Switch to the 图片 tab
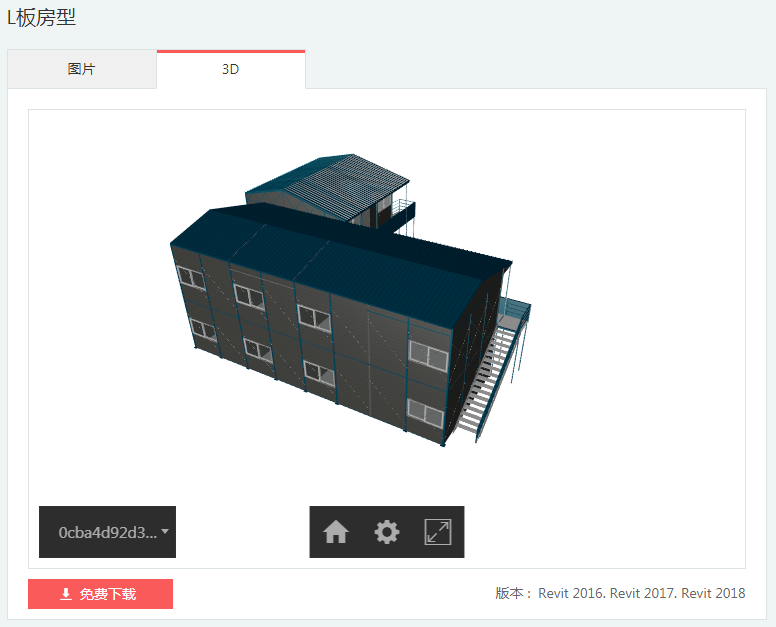The width and height of the screenshot is (776, 627). click(x=82, y=70)
